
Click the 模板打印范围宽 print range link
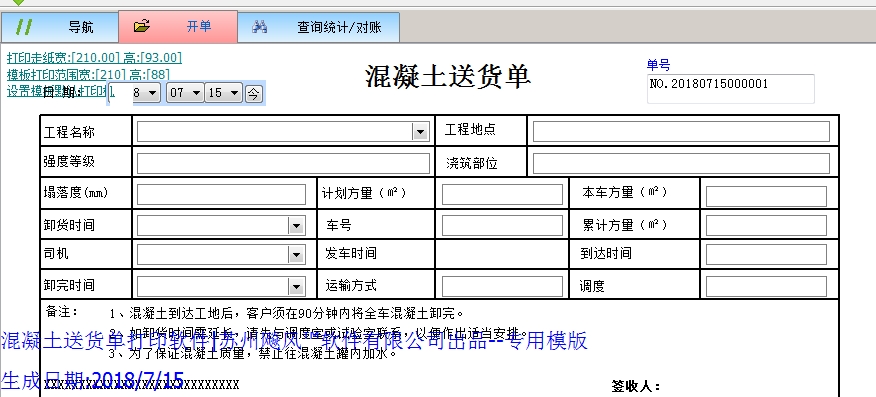[x=88, y=74]
